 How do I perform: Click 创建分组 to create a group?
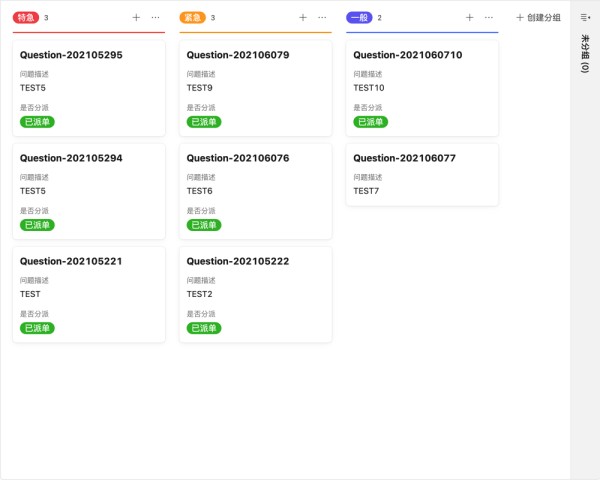click(538, 17)
